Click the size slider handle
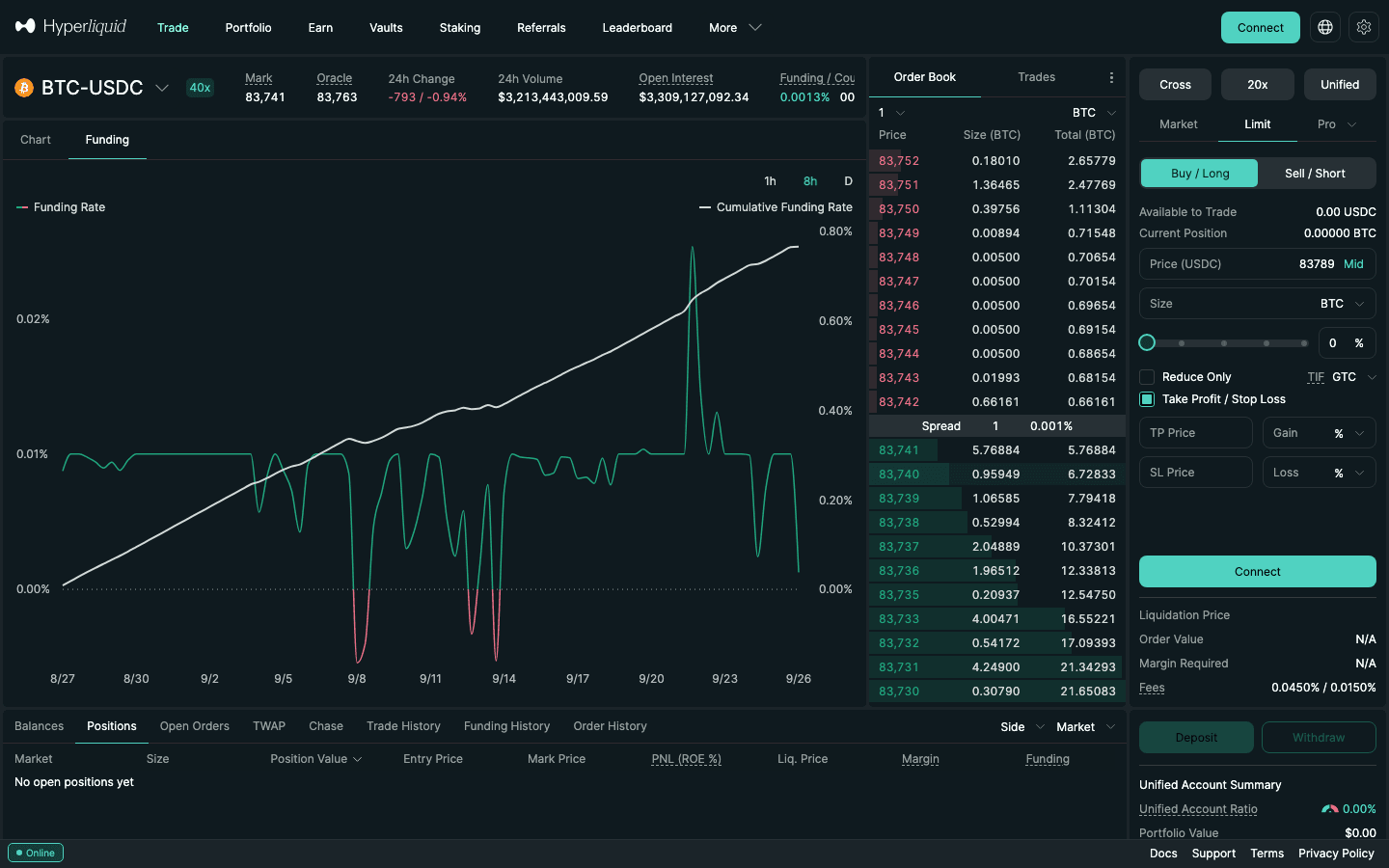 [x=1147, y=342]
